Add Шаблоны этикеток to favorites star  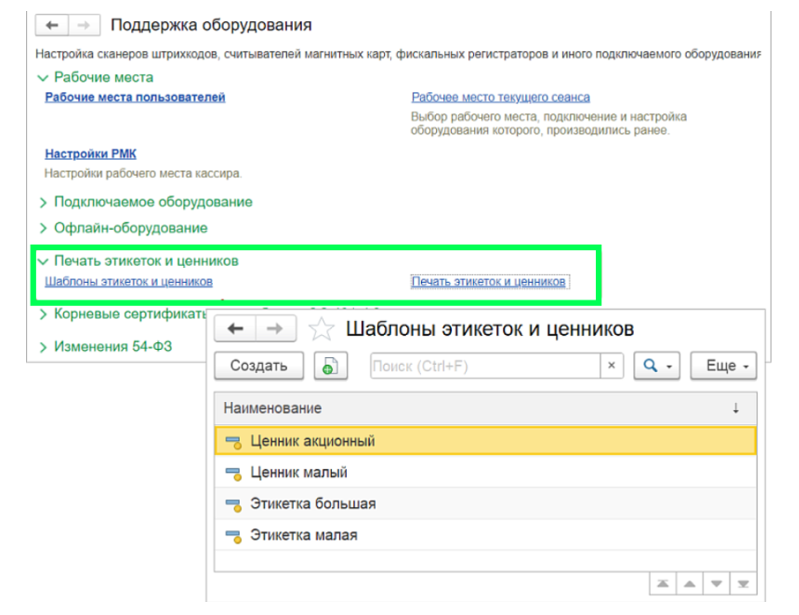point(322,329)
